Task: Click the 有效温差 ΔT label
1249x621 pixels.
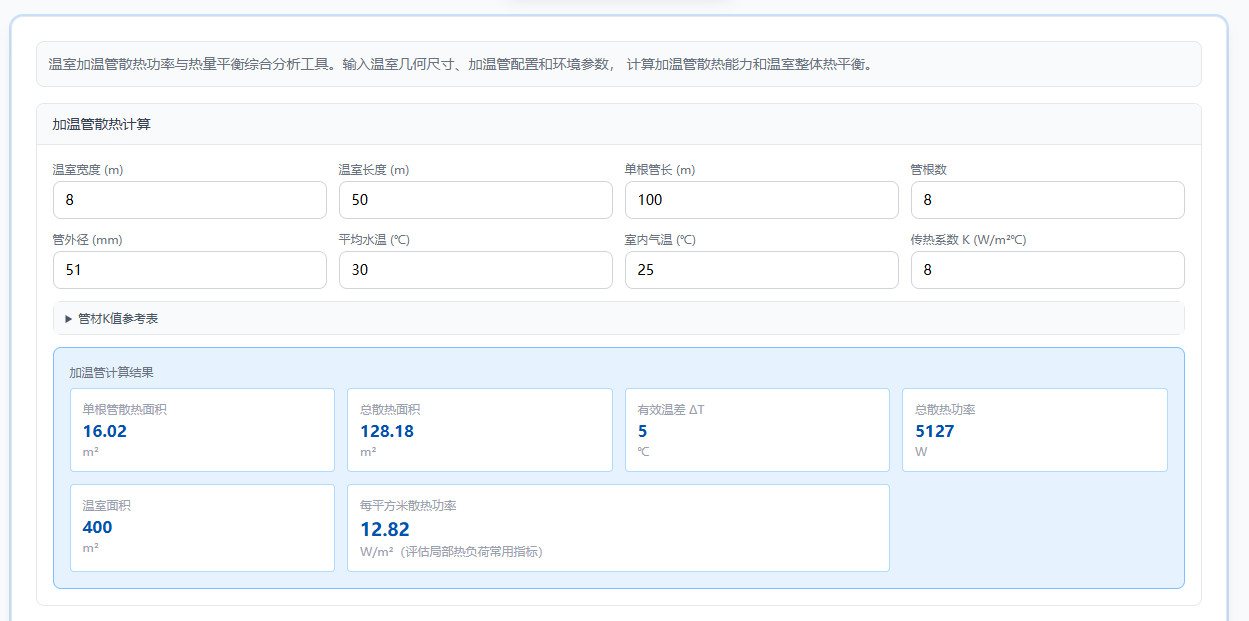Action: tap(671, 409)
